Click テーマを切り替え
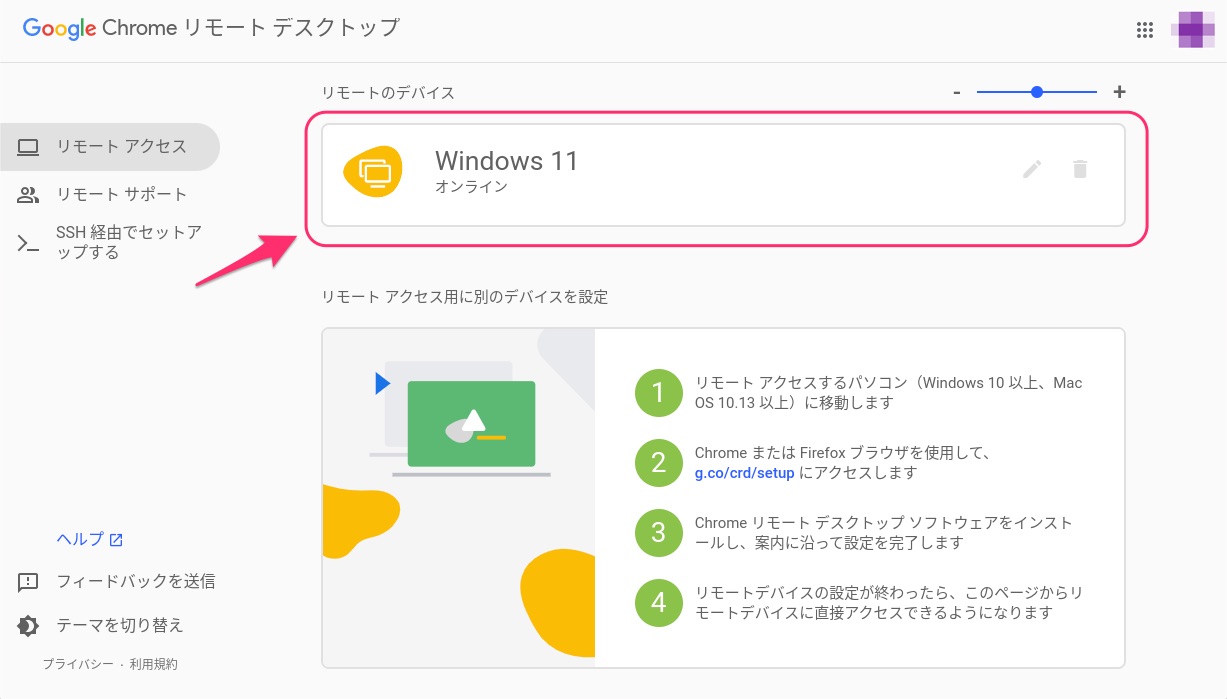 point(120,625)
